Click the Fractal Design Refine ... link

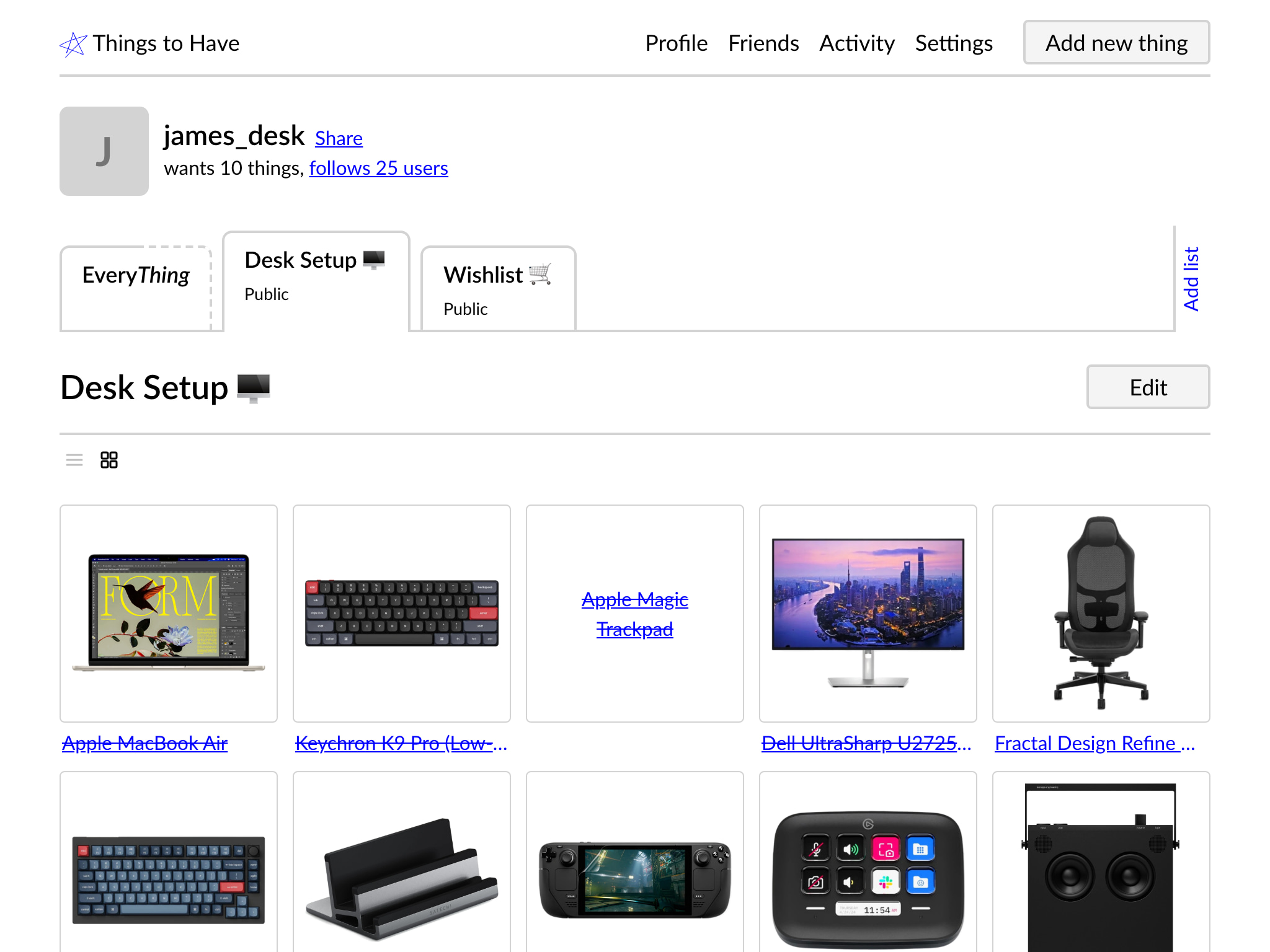pyautogui.click(x=1095, y=743)
